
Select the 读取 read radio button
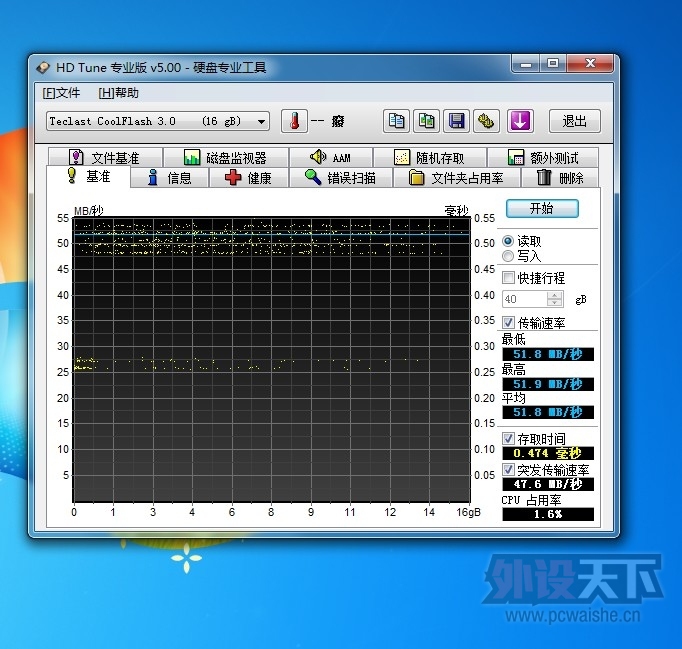[x=508, y=241]
